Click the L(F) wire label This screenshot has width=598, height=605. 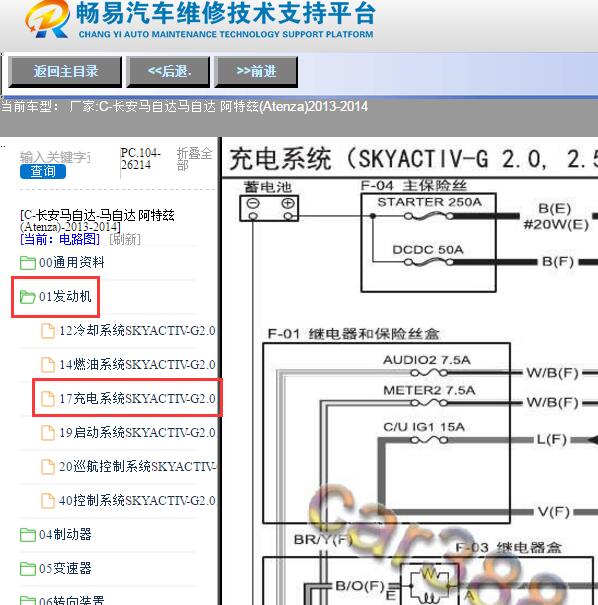point(552,439)
